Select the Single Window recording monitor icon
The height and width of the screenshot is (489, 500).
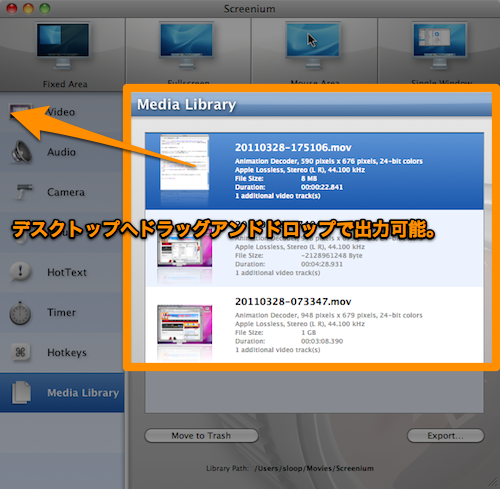440,45
